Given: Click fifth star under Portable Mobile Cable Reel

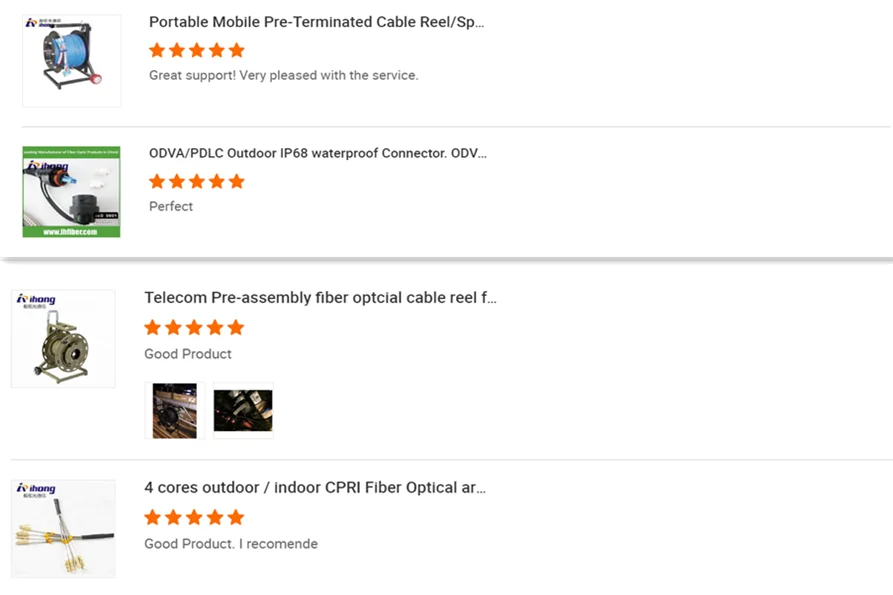Looking at the screenshot, I should tap(236, 50).
